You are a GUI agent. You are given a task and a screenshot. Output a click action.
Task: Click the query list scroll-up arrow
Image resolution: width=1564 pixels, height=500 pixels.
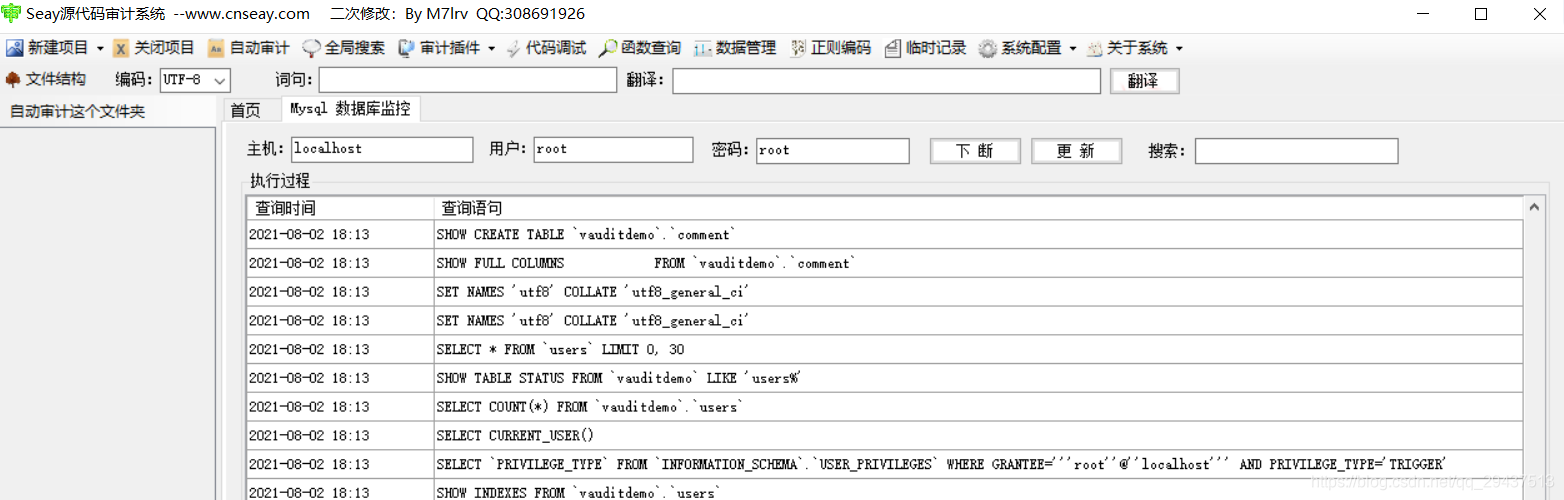coord(1534,206)
